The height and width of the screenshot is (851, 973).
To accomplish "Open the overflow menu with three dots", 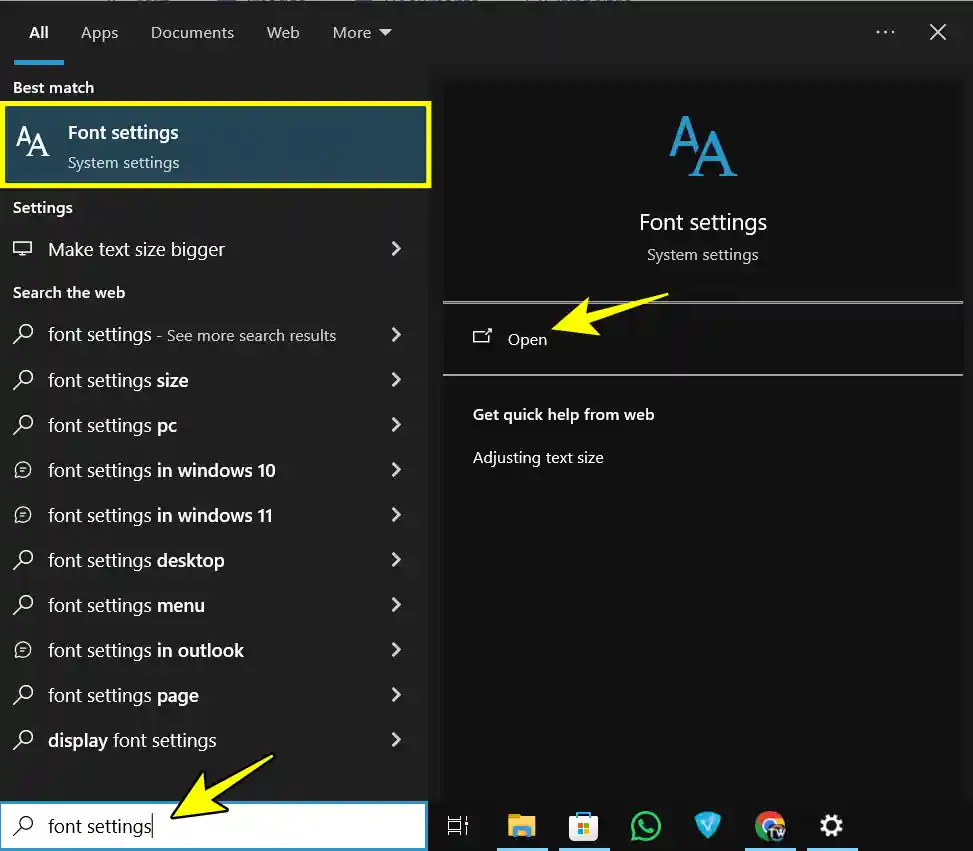I will click(885, 31).
